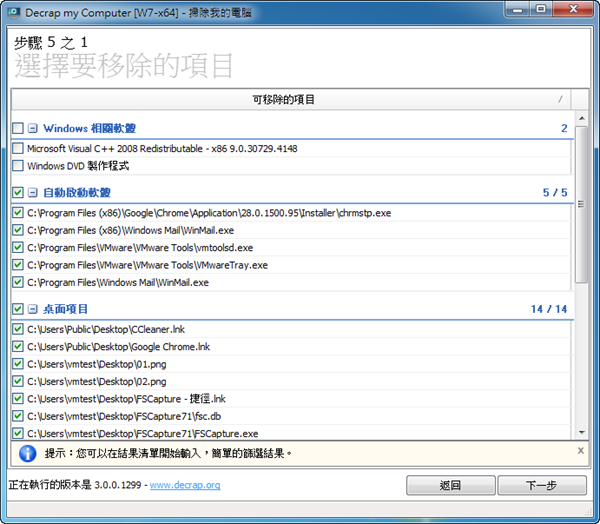
Task: Click the list scrollbar up arrow
Action: [582, 118]
